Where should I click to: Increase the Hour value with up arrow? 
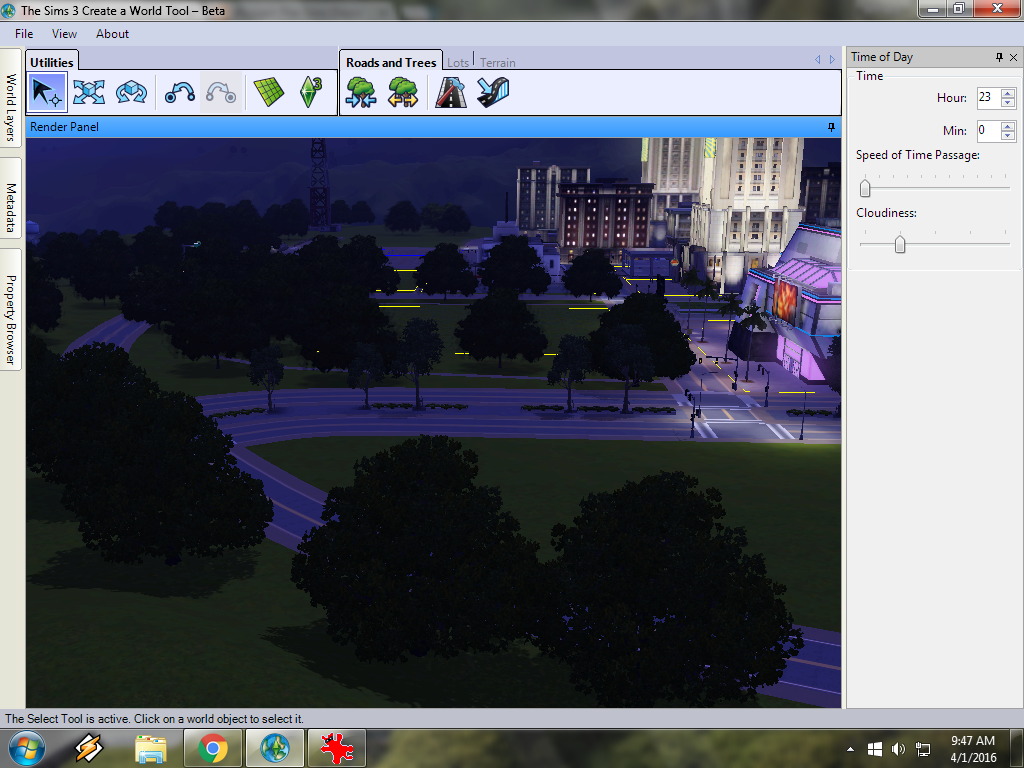(x=1008, y=93)
